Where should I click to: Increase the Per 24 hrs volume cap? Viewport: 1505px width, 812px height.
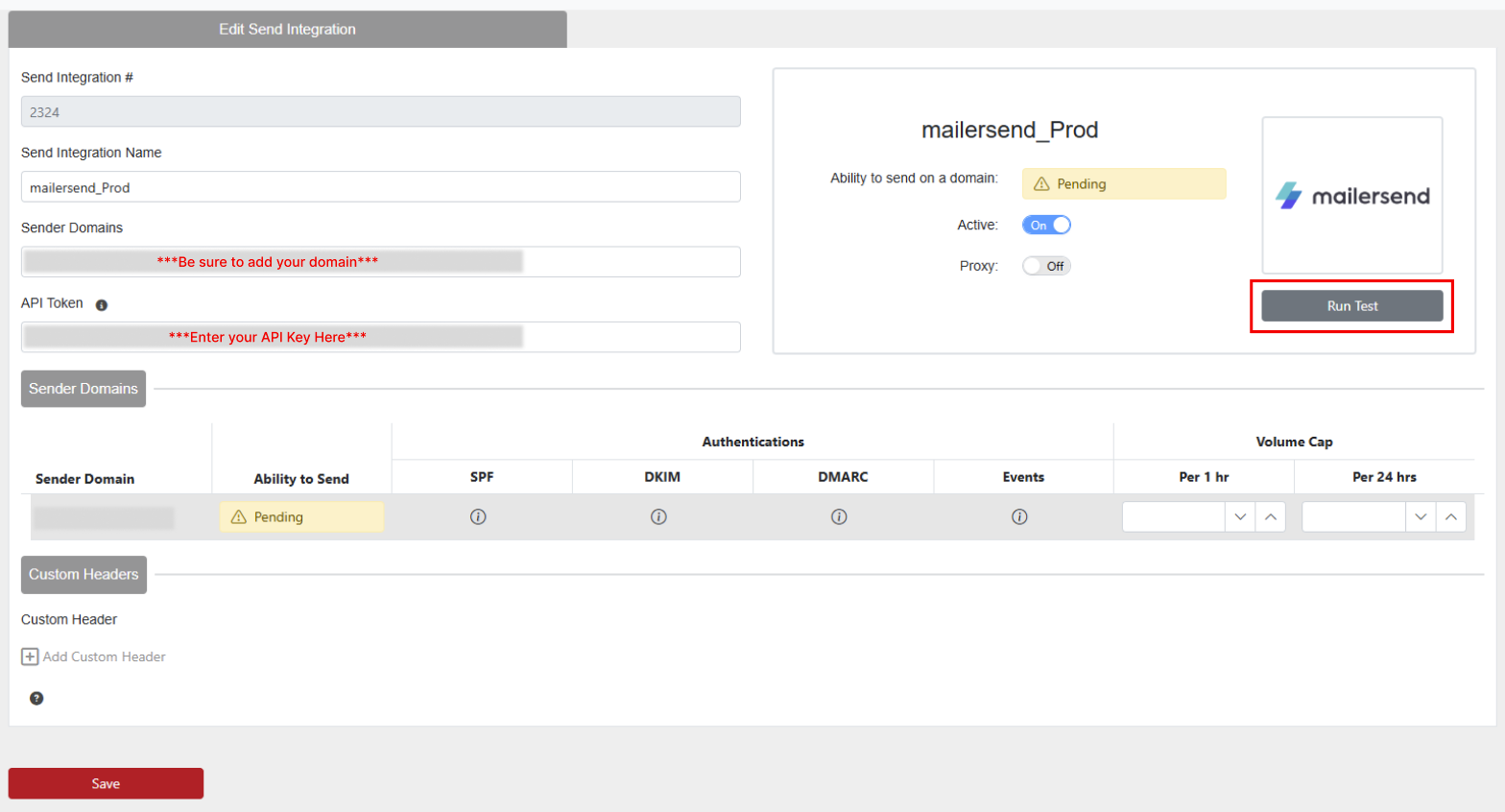click(1450, 516)
